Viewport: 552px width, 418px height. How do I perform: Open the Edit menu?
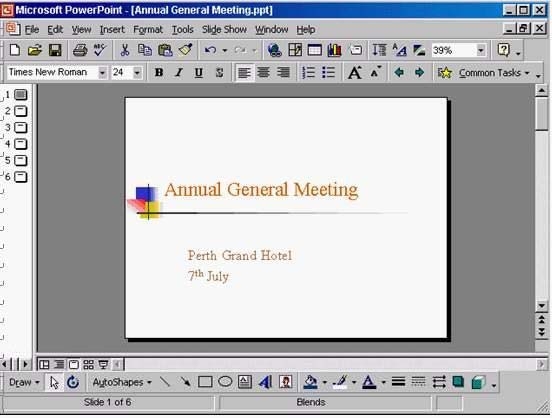[x=55, y=30]
